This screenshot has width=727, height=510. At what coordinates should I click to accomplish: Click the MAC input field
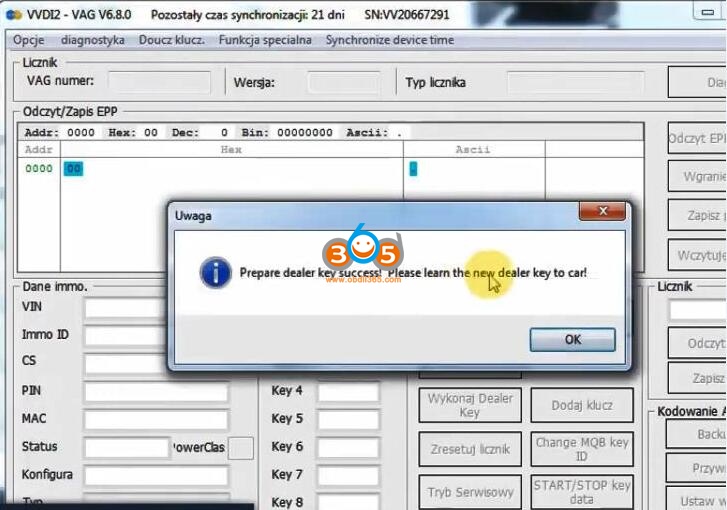coord(156,420)
